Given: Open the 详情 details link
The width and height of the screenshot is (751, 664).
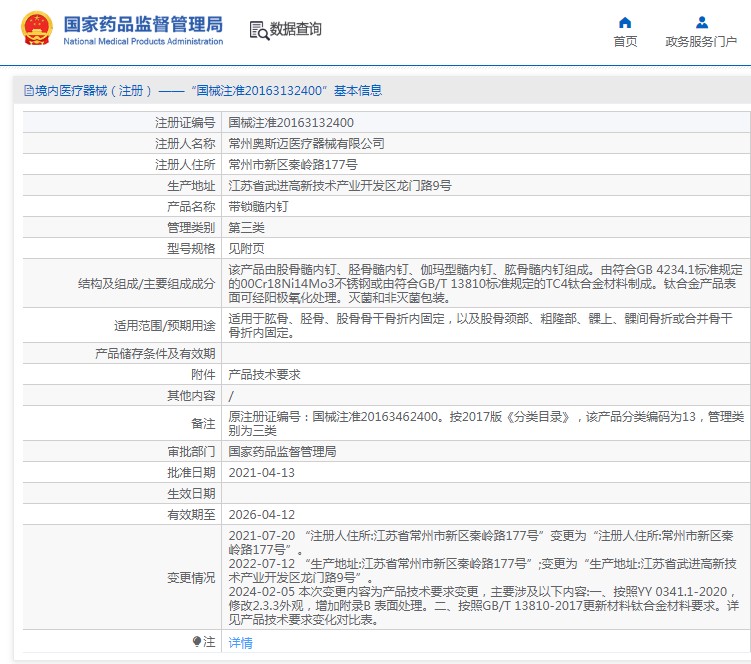Looking at the screenshot, I should pos(240,642).
